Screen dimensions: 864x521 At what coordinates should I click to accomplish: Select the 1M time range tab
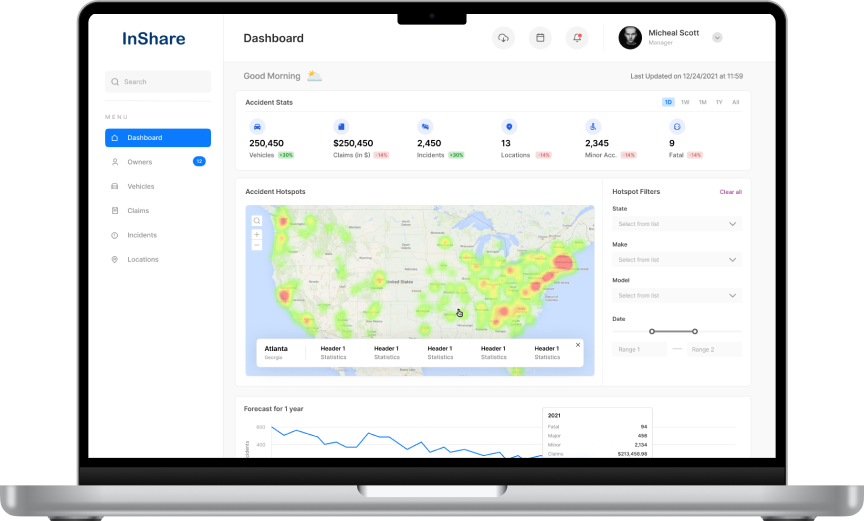click(x=703, y=102)
